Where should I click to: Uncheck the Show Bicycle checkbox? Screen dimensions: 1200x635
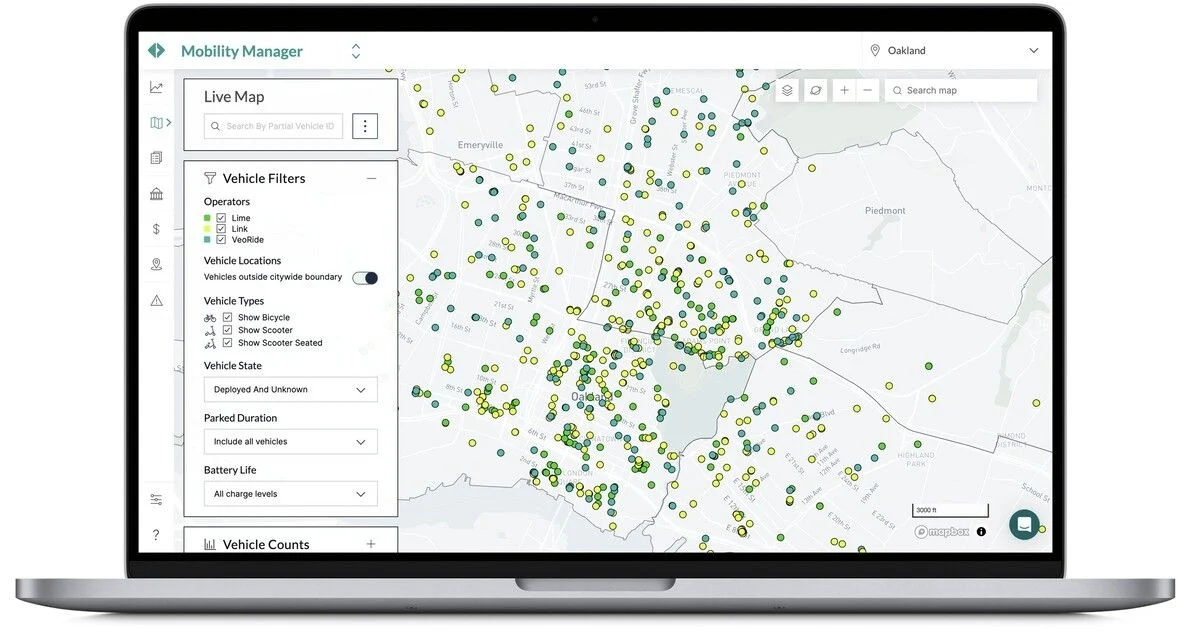[228, 318]
